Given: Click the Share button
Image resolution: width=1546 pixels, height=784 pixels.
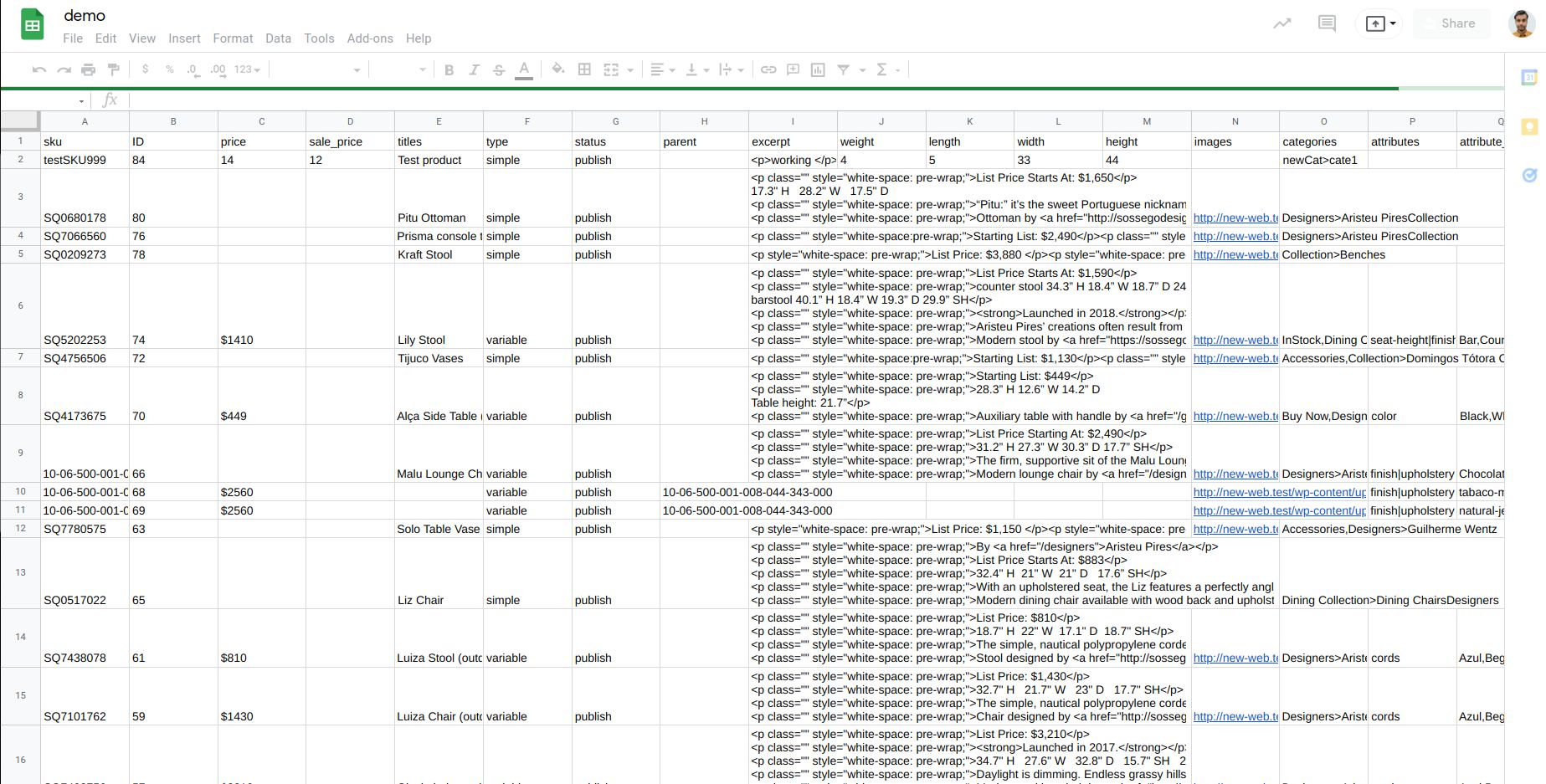Looking at the screenshot, I should (1457, 23).
